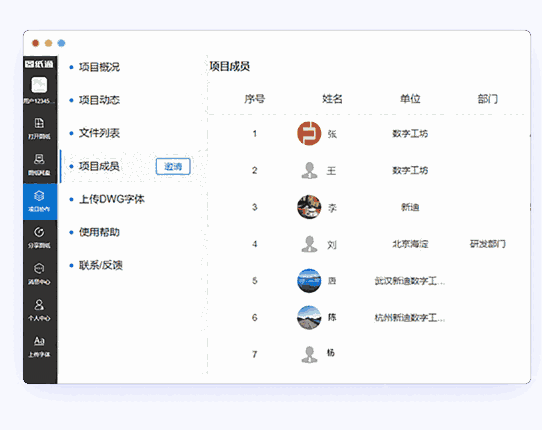Click 刘's grey default avatar
Screen dimensions: 542x430
click(309, 244)
